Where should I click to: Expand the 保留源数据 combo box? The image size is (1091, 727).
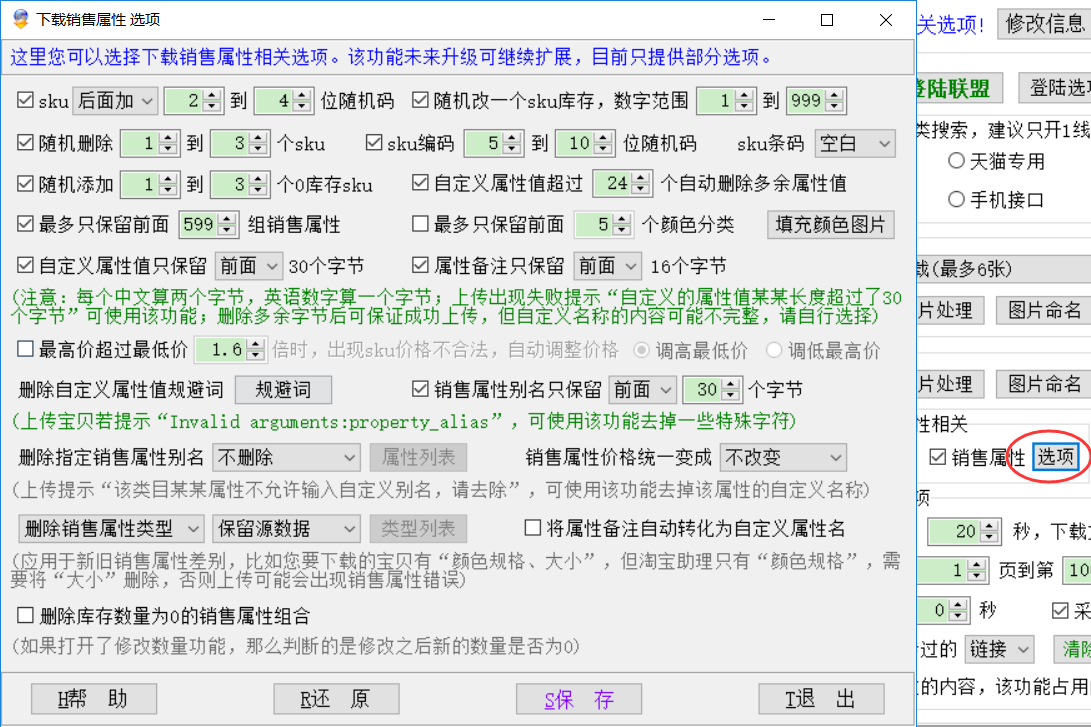click(286, 527)
